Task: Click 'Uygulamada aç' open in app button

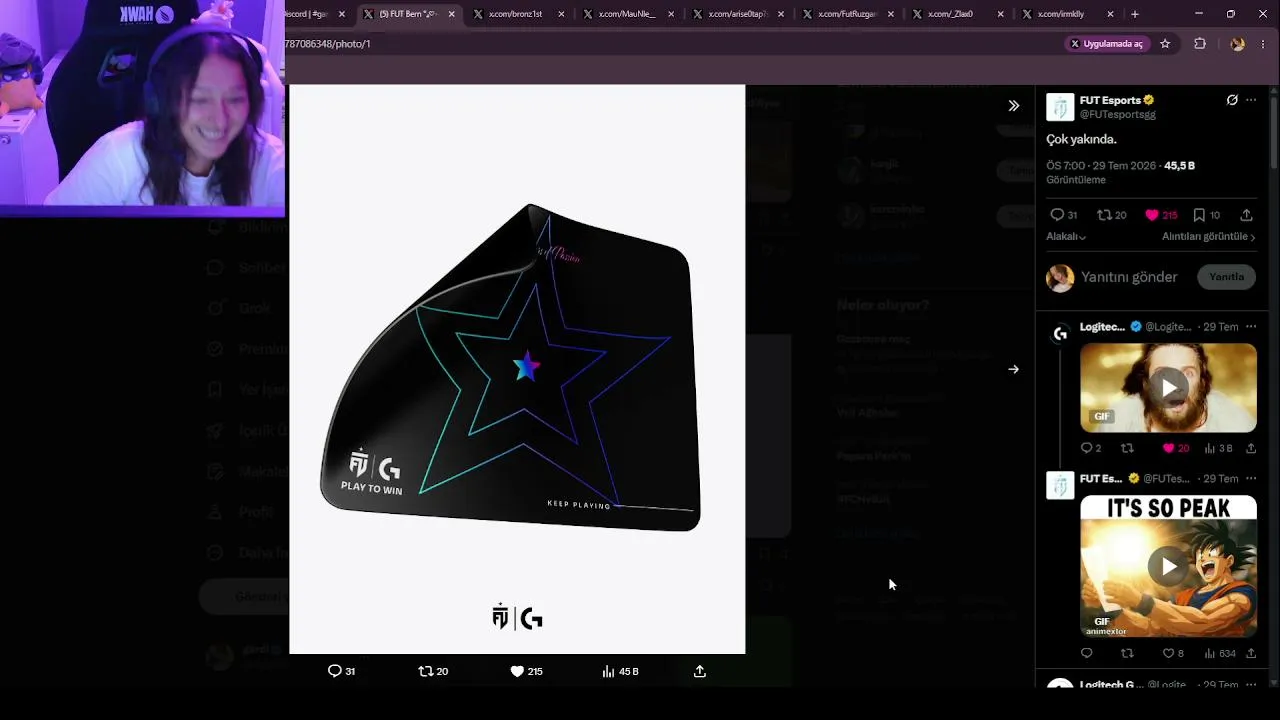Action: click(1106, 44)
